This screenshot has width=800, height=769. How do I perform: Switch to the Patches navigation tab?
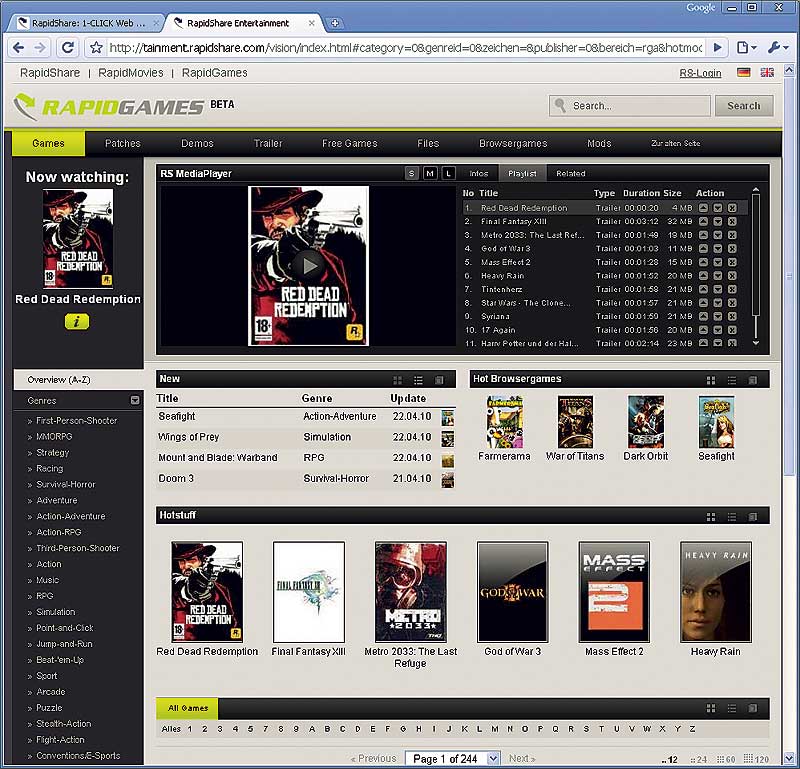(x=122, y=143)
